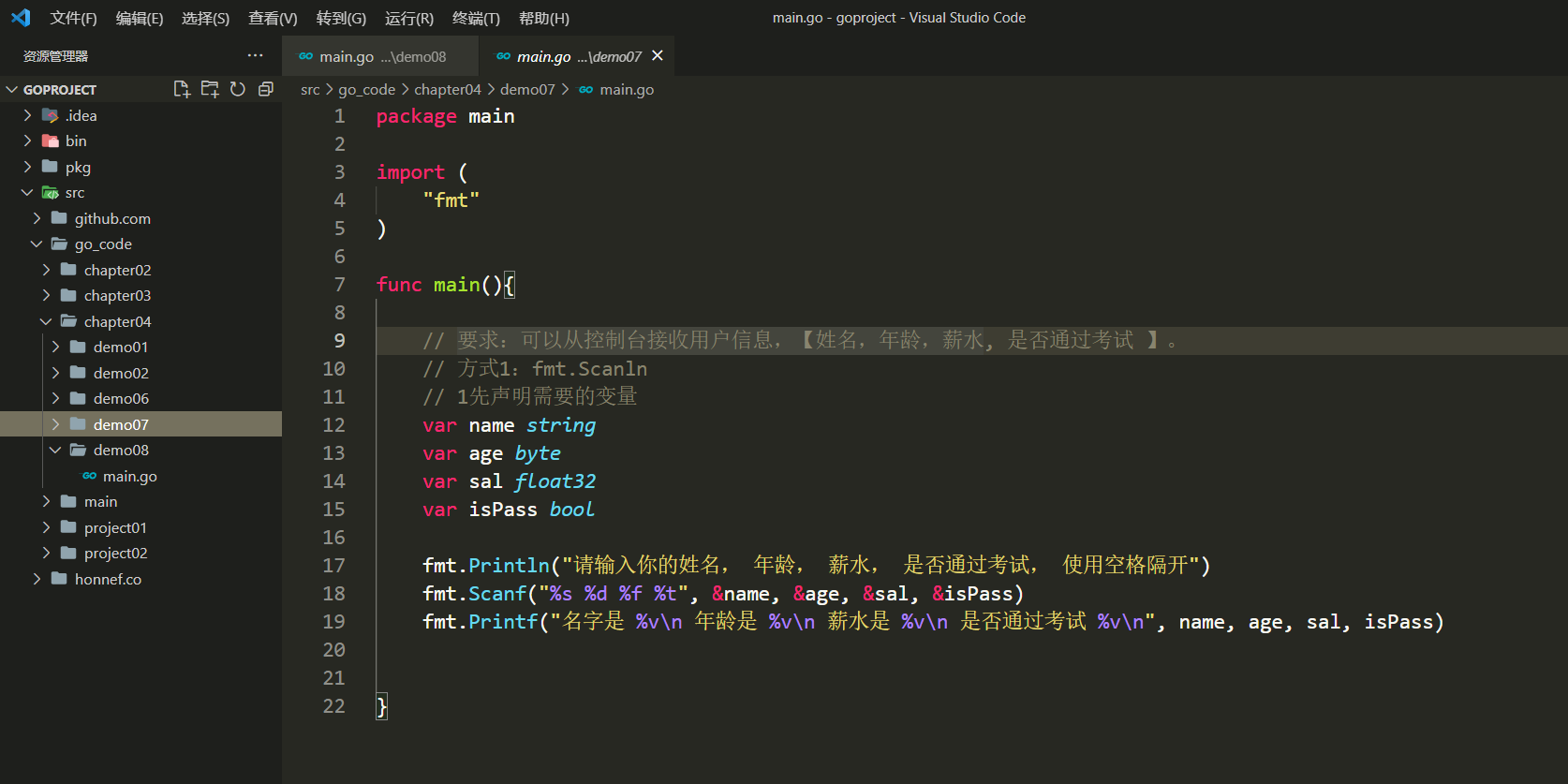Screen dimensions: 1568x784
Task: Click Go icon beside main.go in tree
Action: pyautogui.click(x=90, y=476)
